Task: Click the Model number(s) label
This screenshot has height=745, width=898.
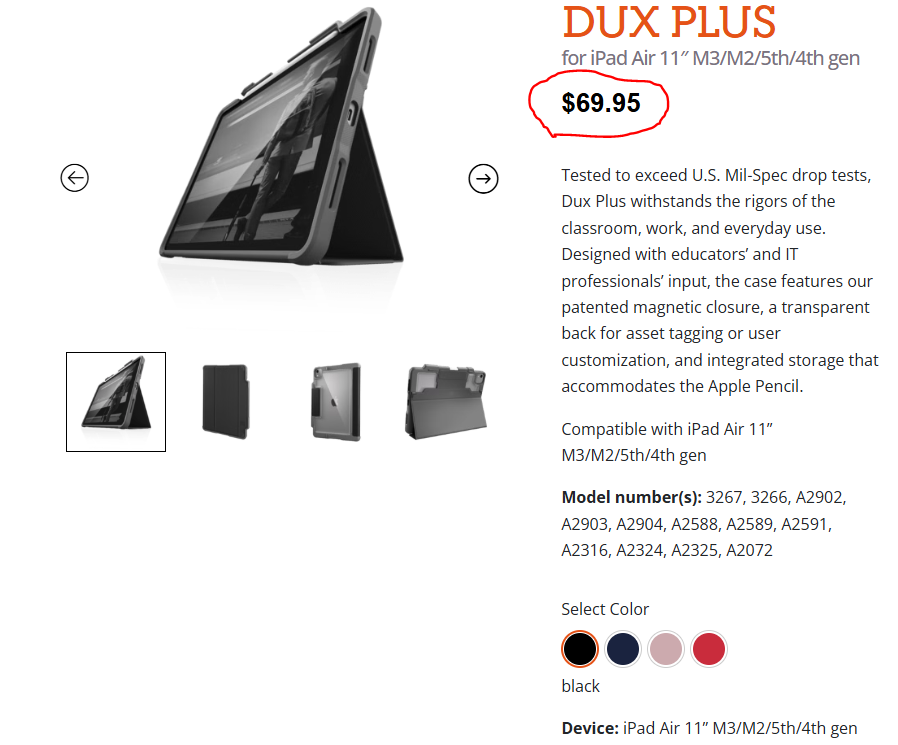Action: click(631, 497)
